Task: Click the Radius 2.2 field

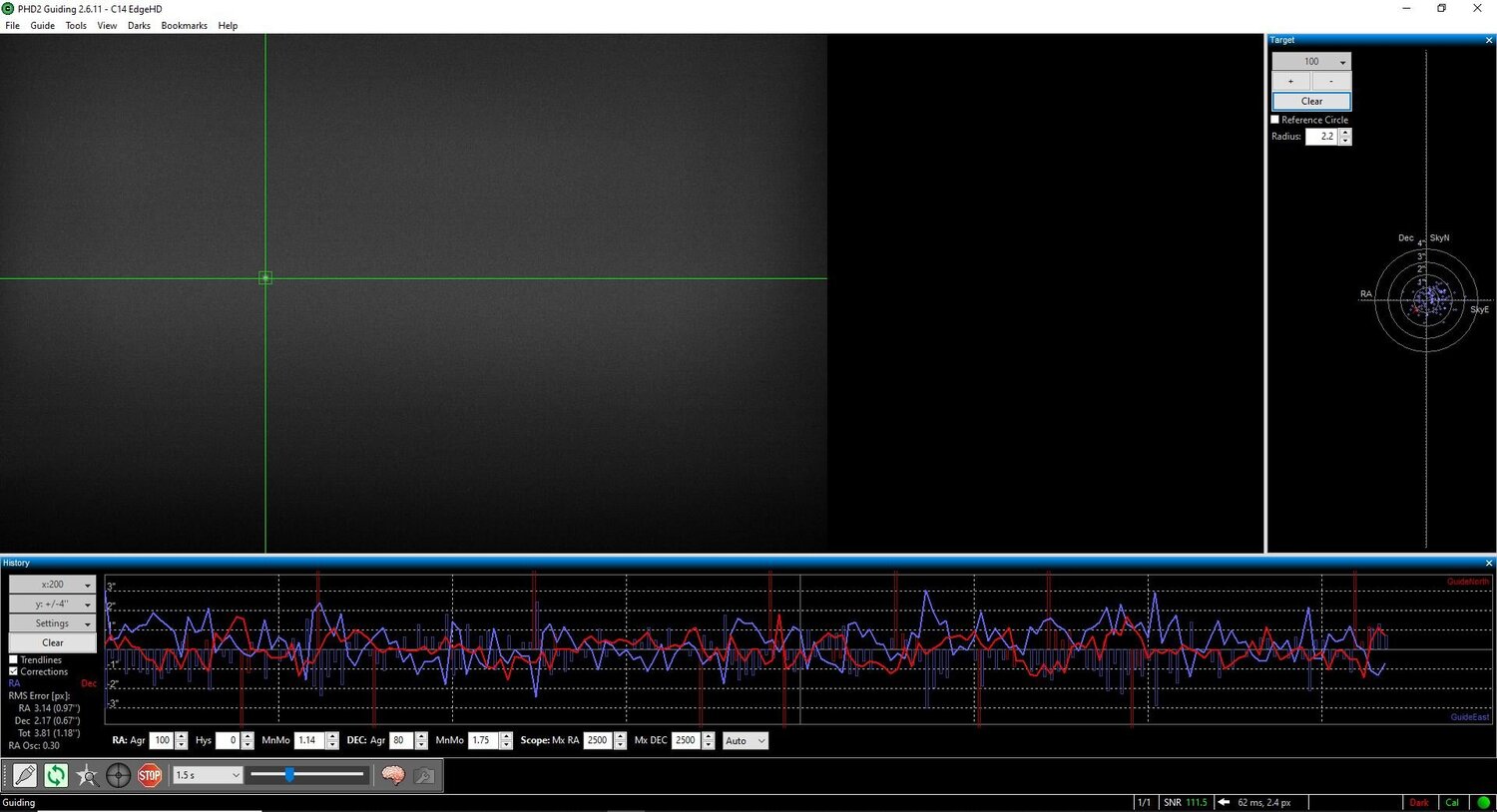Action: click(x=1322, y=137)
